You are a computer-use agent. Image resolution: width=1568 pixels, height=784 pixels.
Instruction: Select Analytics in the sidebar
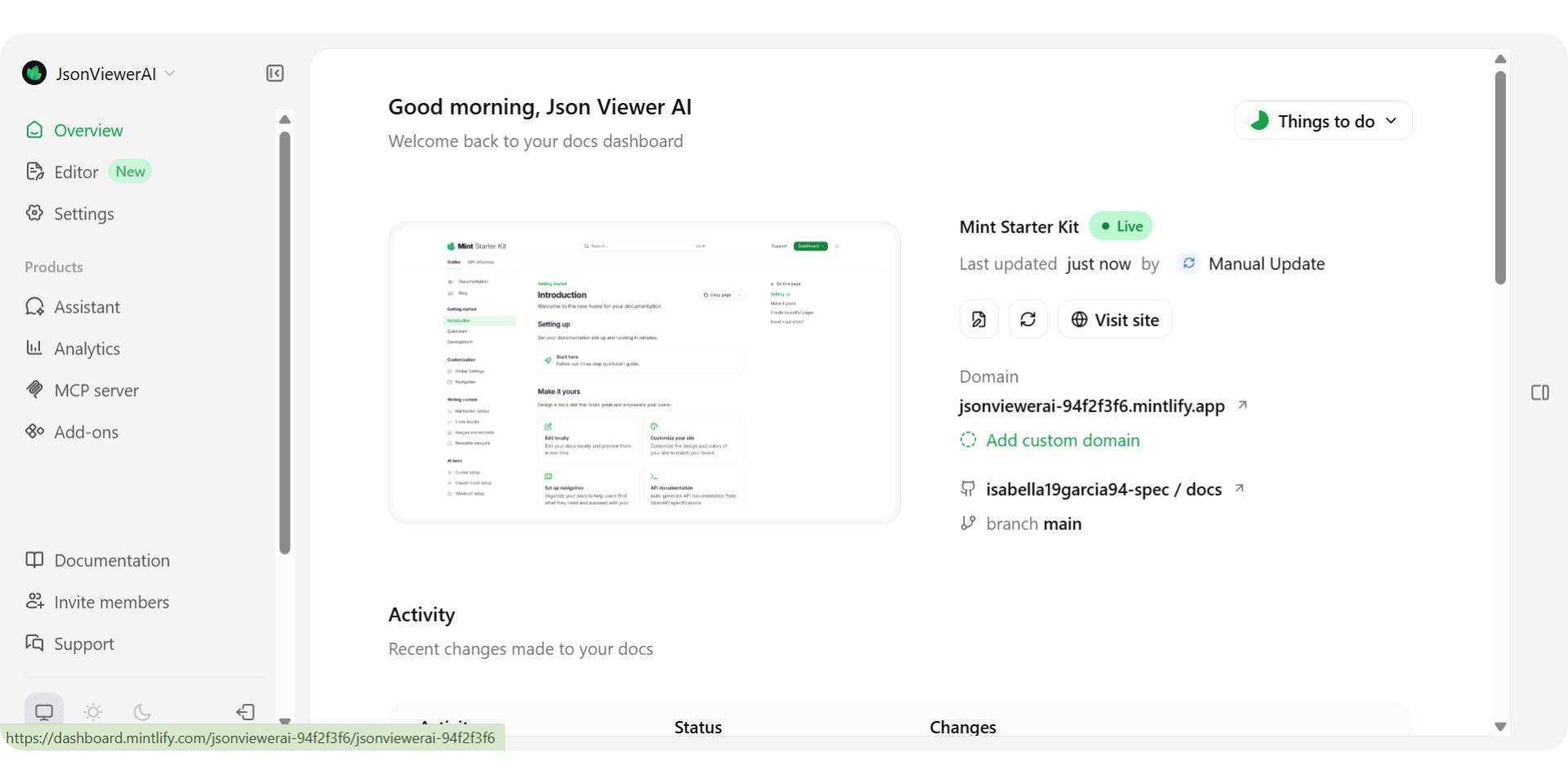pyautogui.click(x=86, y=349)
